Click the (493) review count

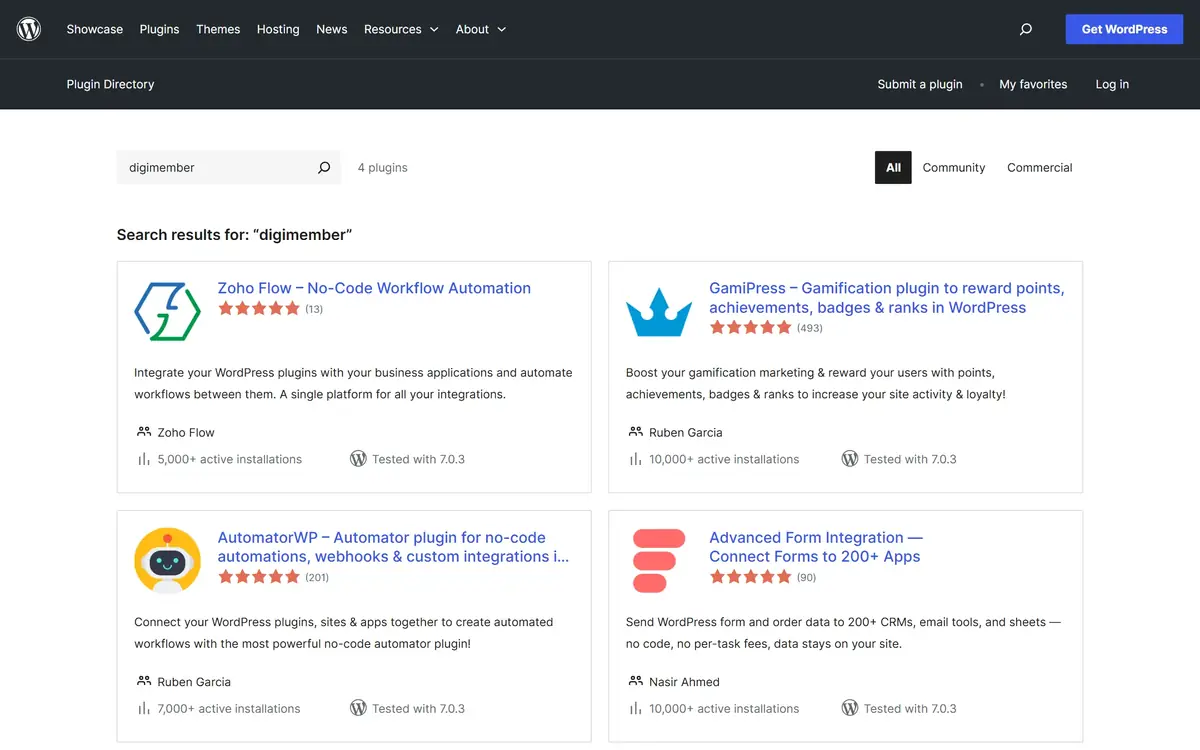810,328
